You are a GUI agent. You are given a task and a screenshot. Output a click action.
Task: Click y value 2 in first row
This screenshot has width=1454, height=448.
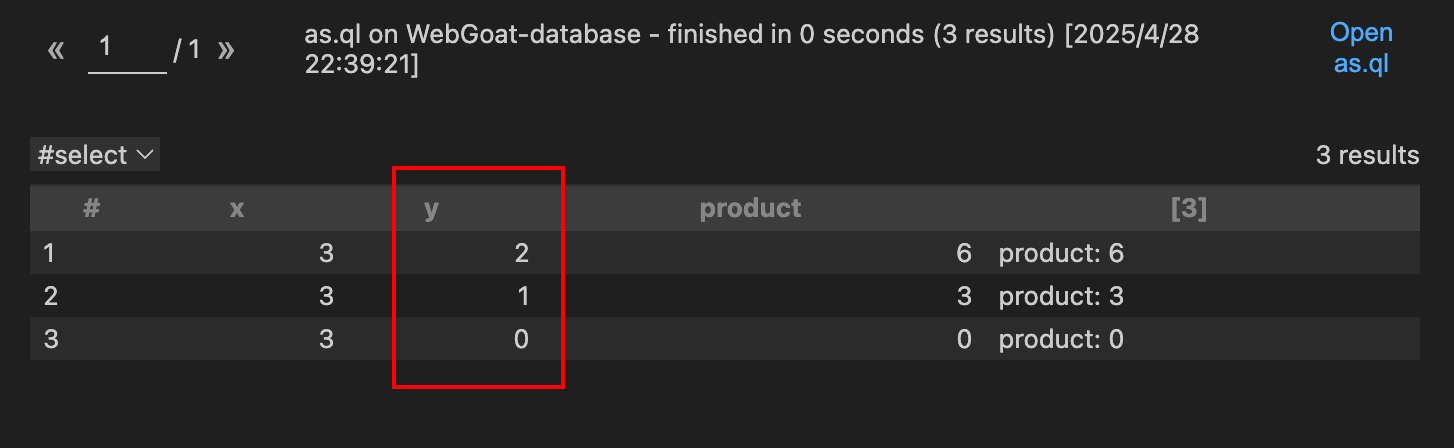(x=521, y=253)
